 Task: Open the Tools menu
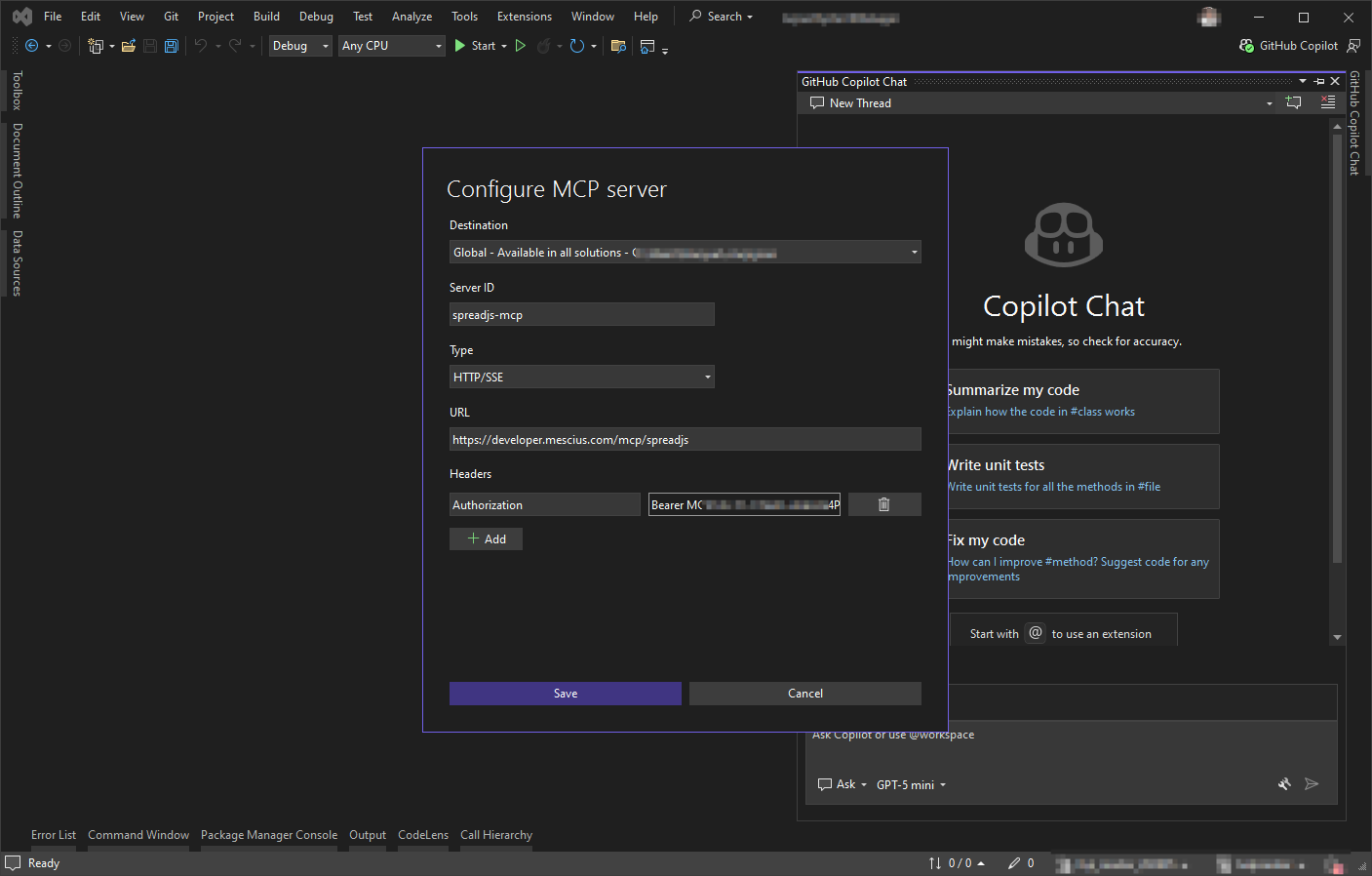click(x=464, y=17)
